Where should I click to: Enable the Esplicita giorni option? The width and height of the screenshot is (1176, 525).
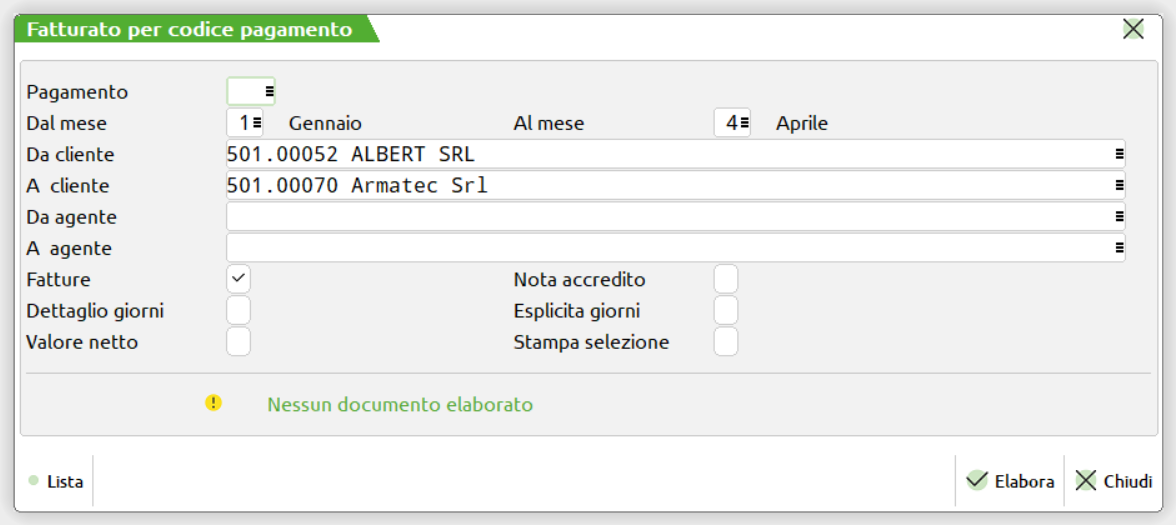(x=726, y=310)
